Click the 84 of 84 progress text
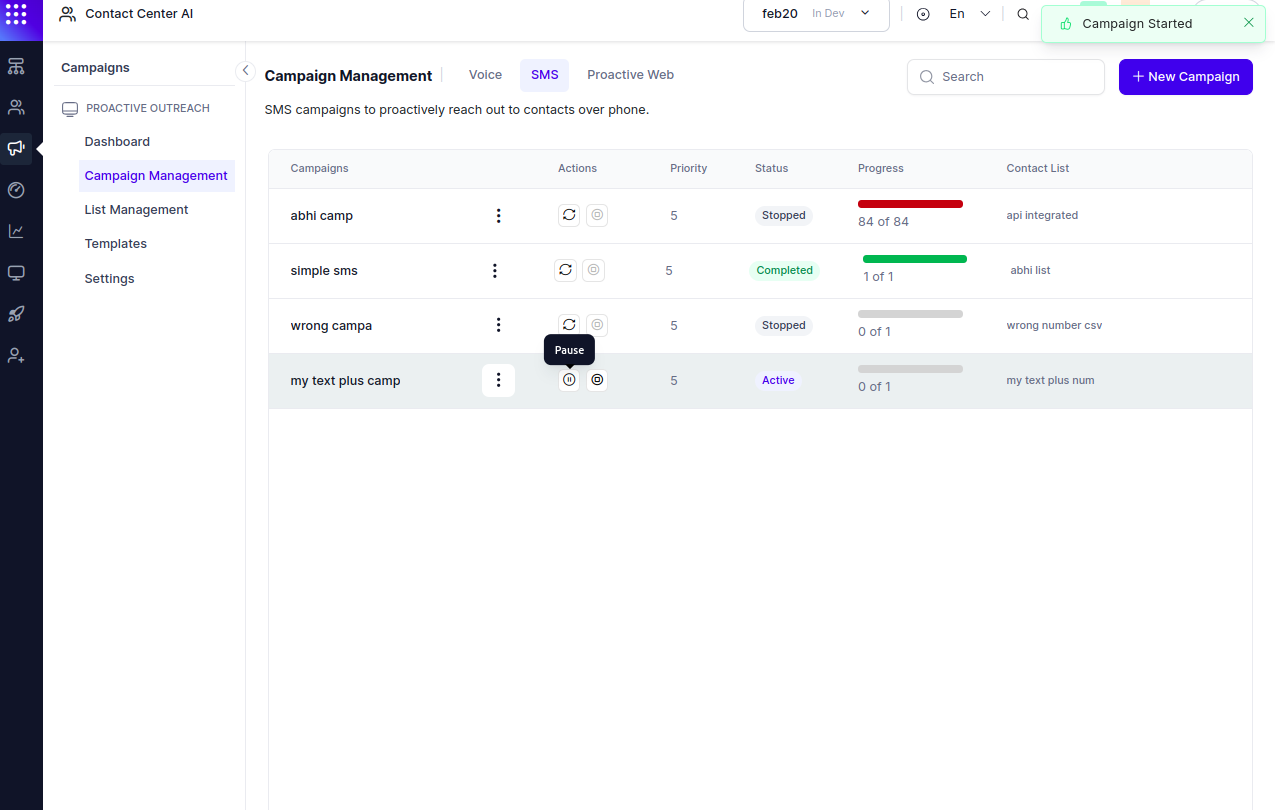The height and width of the screenshot is (810, 1275). (x=883, y=222)
